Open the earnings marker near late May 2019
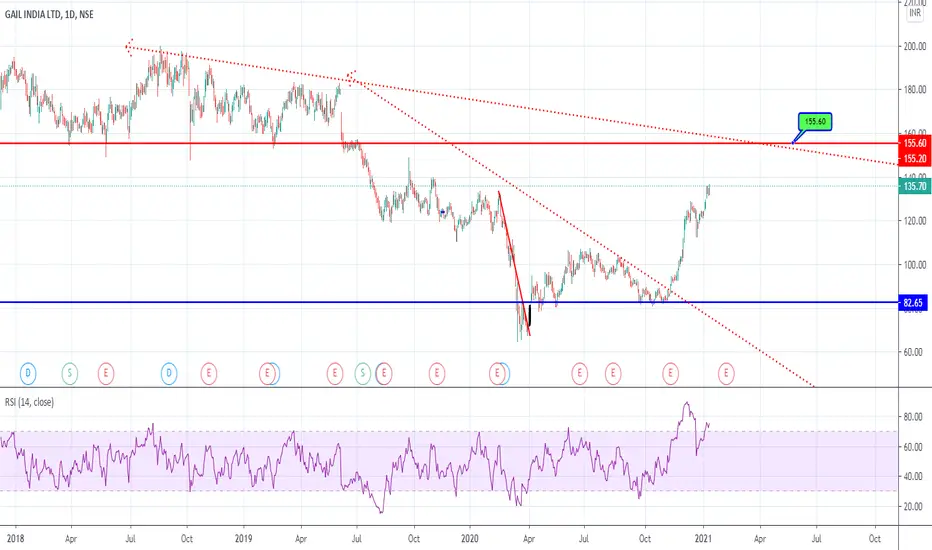This screenshot has width=932, height=550. click(335, 373)
